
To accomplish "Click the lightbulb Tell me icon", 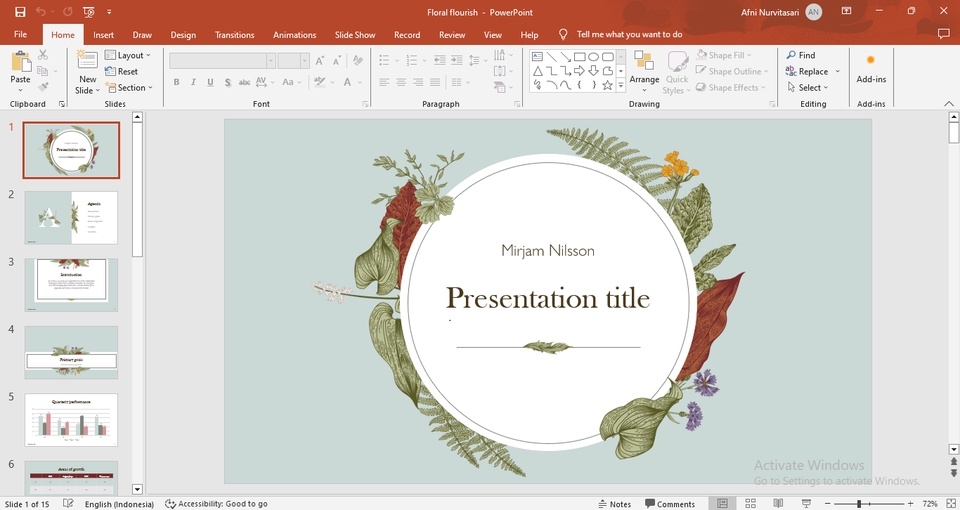I will point(563,34).
